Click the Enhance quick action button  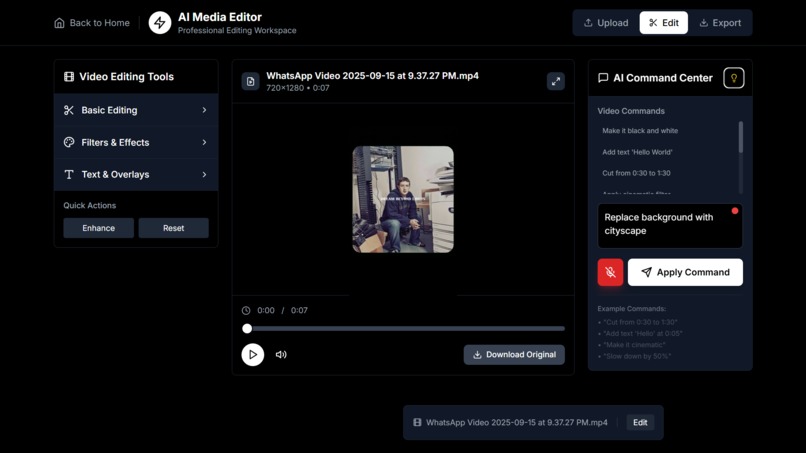click(x=99, y=228)
